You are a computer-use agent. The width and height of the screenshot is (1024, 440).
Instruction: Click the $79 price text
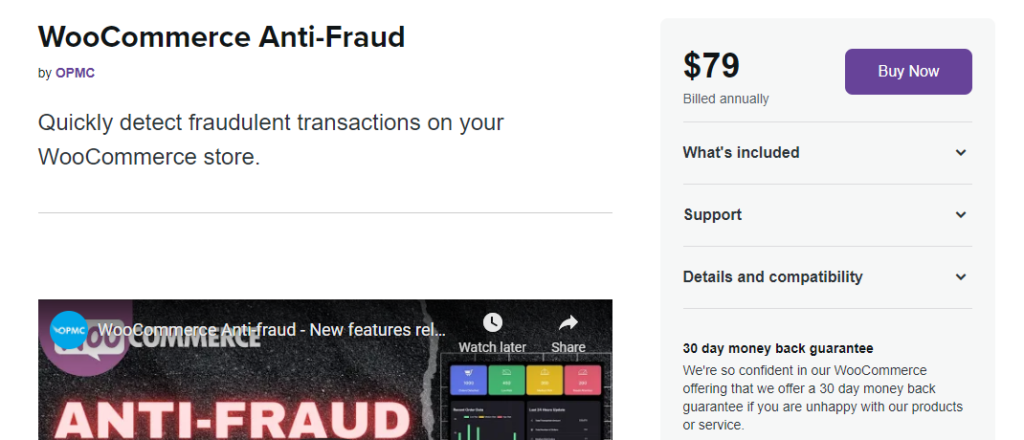tap(711, 66)
